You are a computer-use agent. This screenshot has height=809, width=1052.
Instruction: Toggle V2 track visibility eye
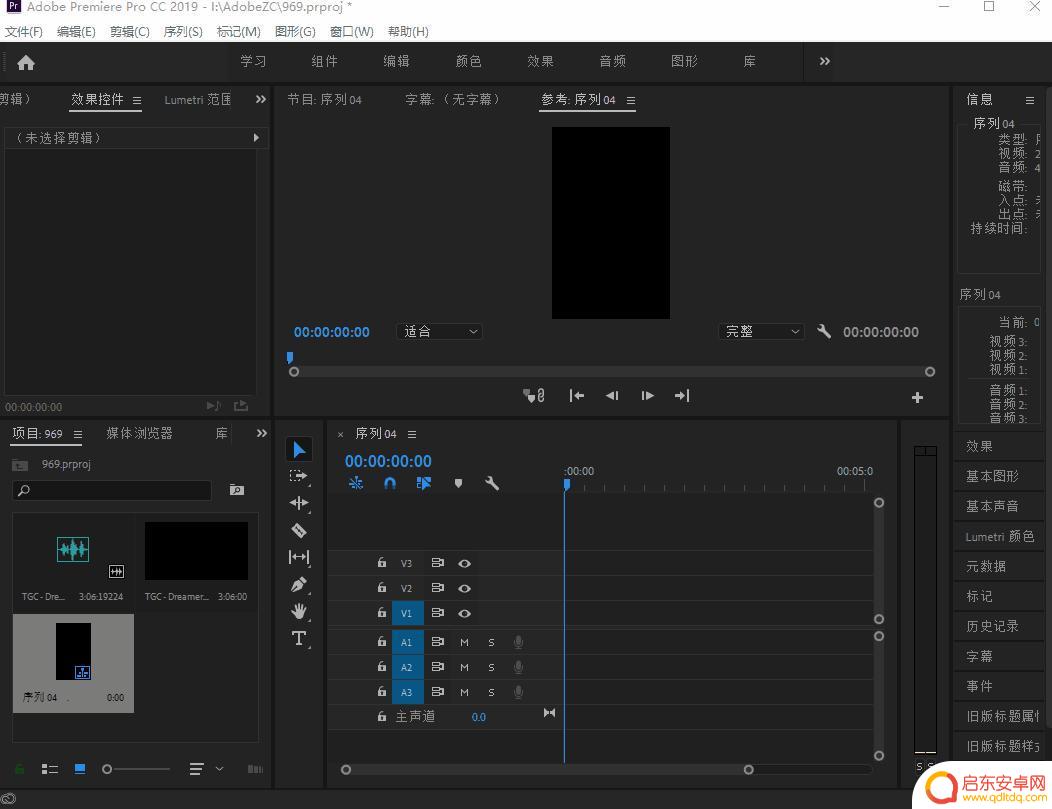tap(464, 588)
